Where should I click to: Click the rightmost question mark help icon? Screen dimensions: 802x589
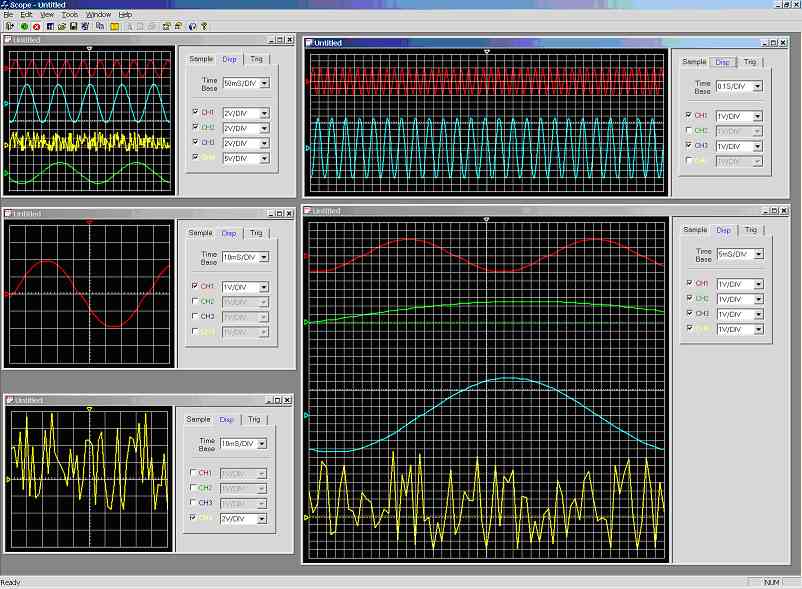[x=204, y=26]
